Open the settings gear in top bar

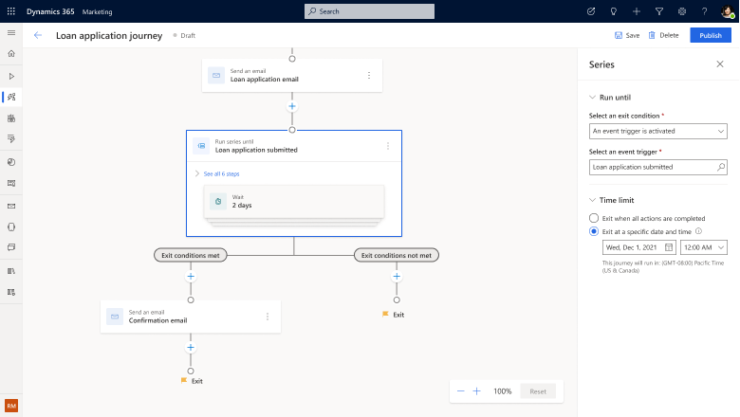[681, 11]
